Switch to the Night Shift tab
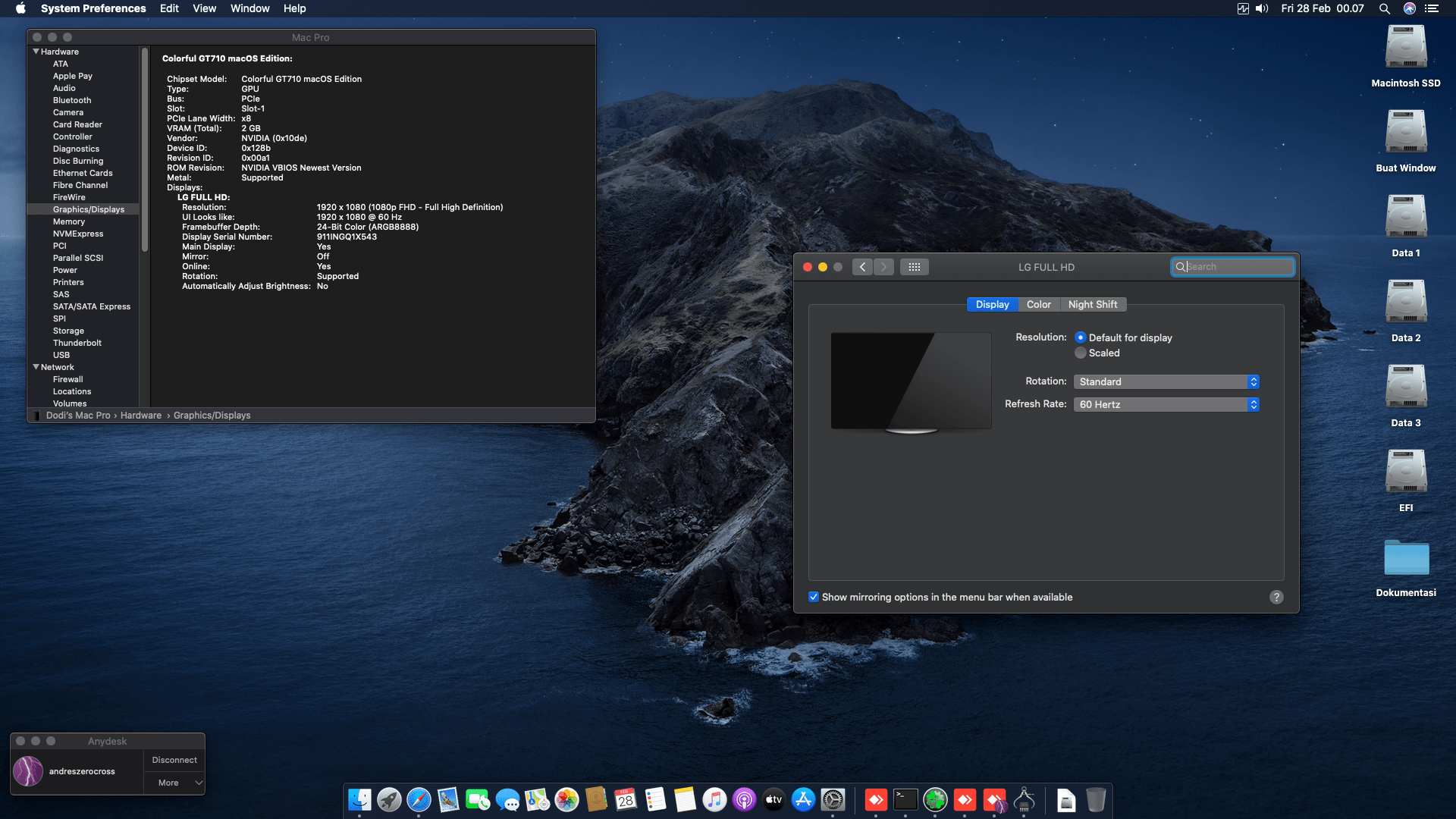 [x=1093, y=304]
